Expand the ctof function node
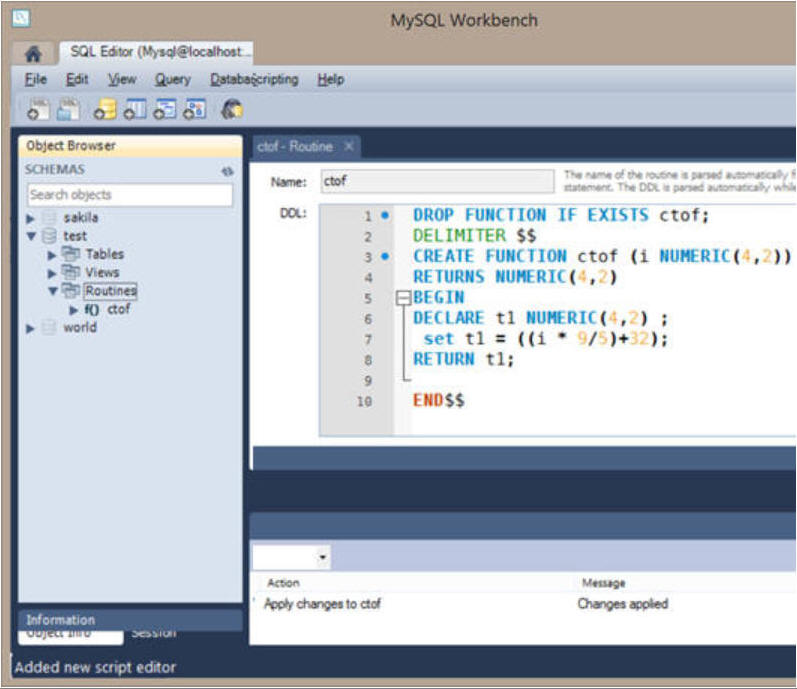The image size is (797, 689). pos(74,310)
